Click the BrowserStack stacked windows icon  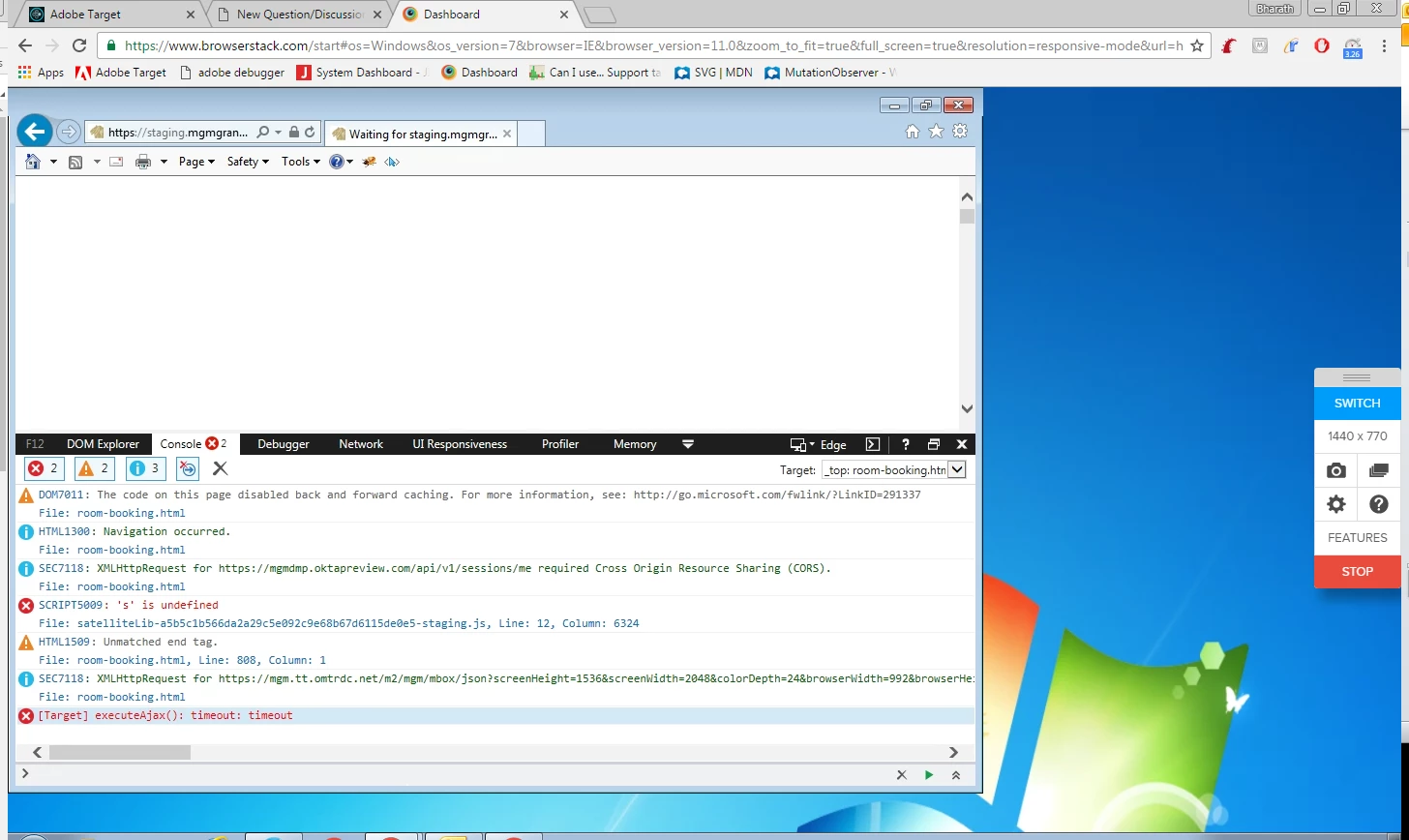(x=1379, y=470)
